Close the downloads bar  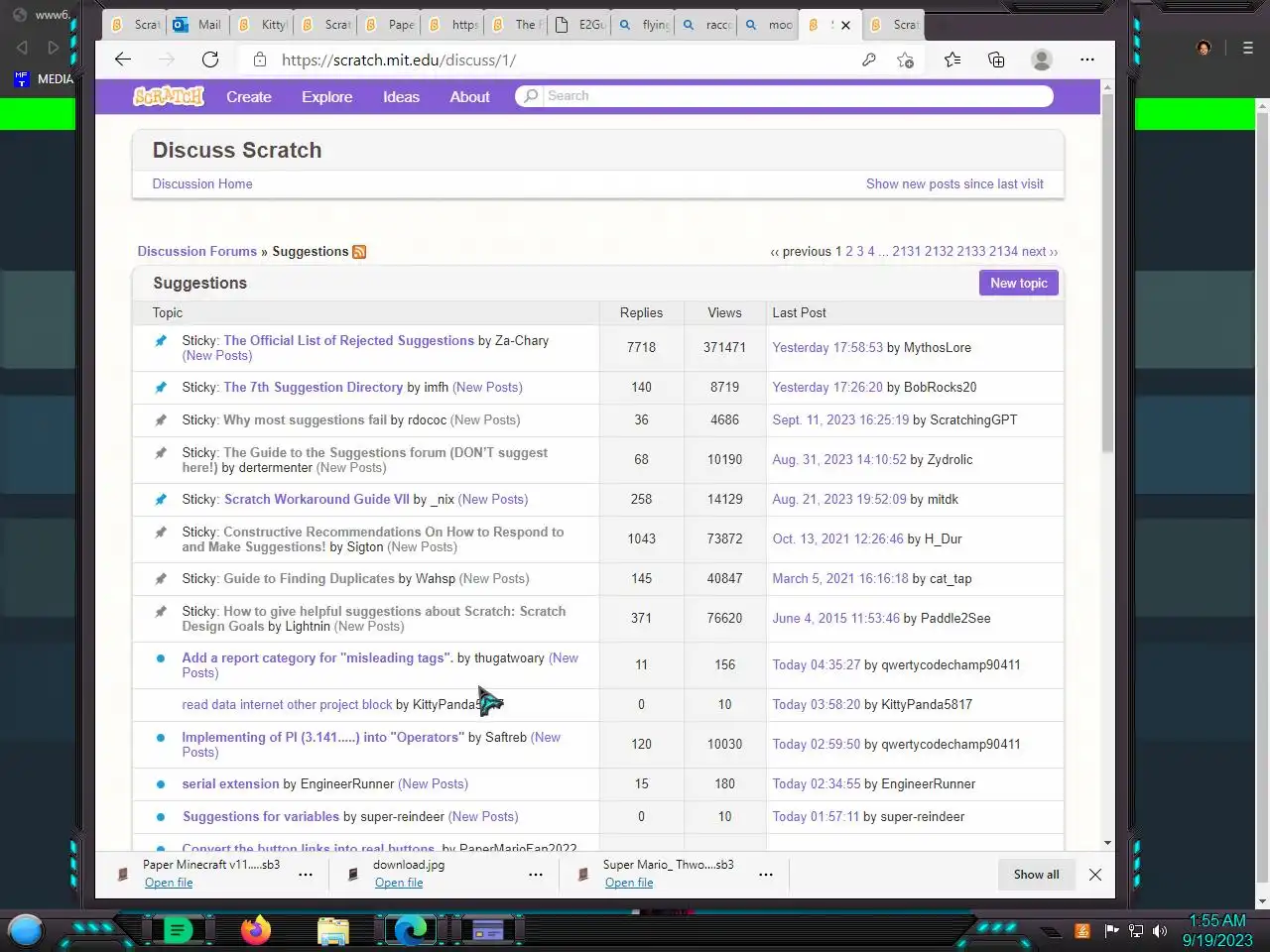pos(1095,875)
